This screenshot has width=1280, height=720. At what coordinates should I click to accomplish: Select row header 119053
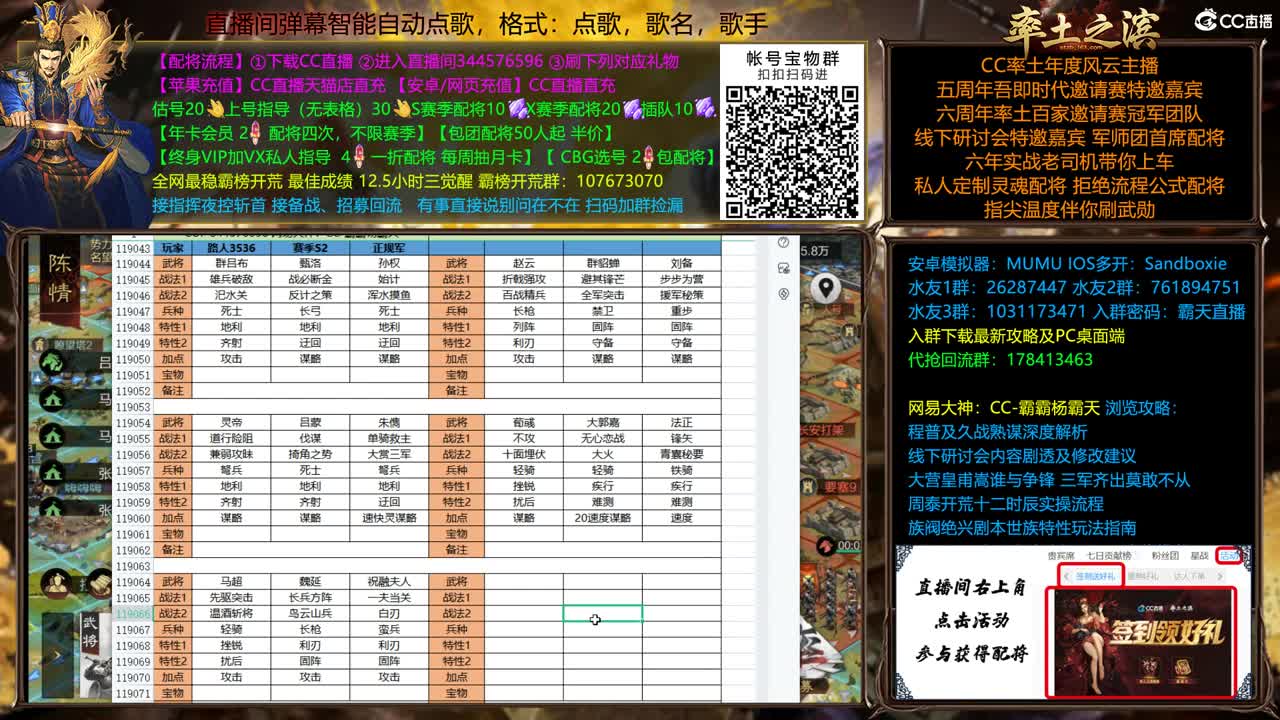[x=133, y=407]
